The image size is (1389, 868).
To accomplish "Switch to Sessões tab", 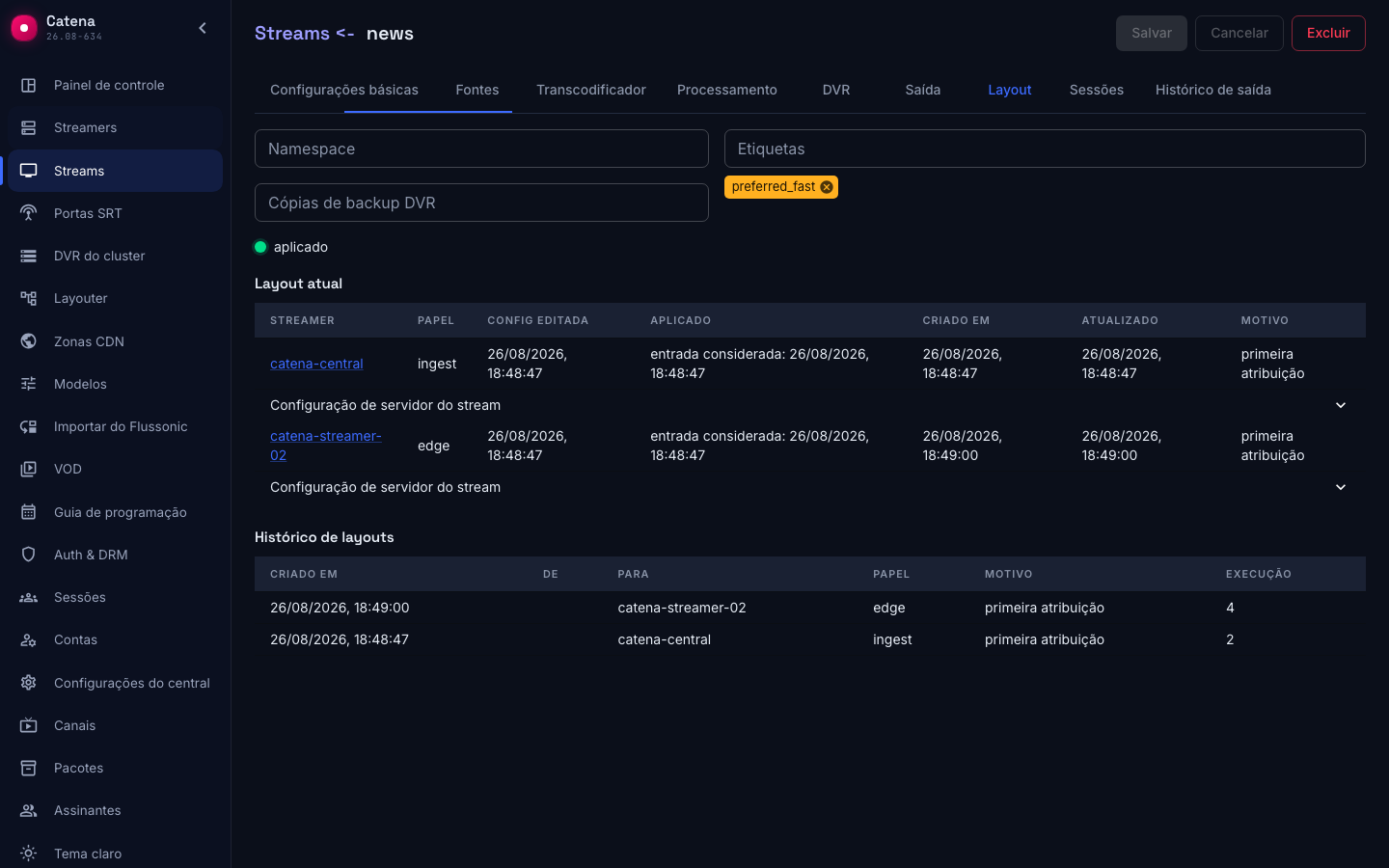I will (1097, 90).
